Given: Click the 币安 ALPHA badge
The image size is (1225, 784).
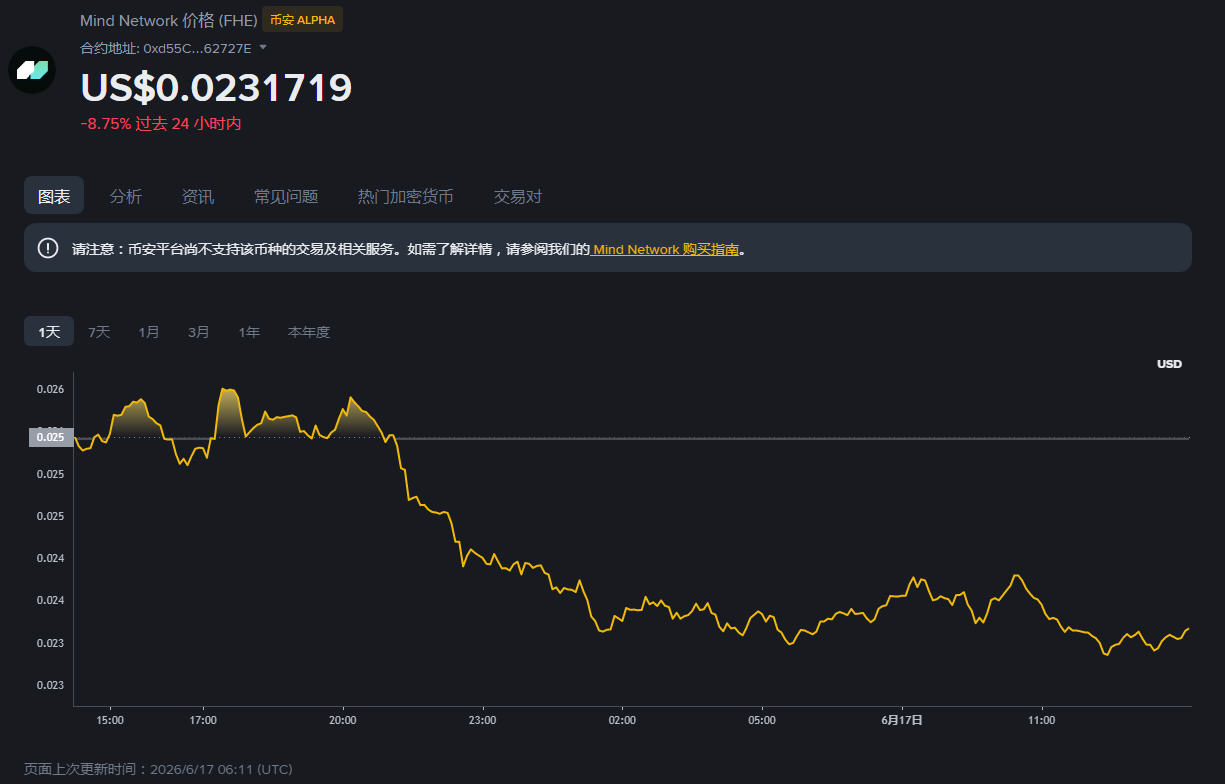Looking at the screenshot, I should [302, 20].
